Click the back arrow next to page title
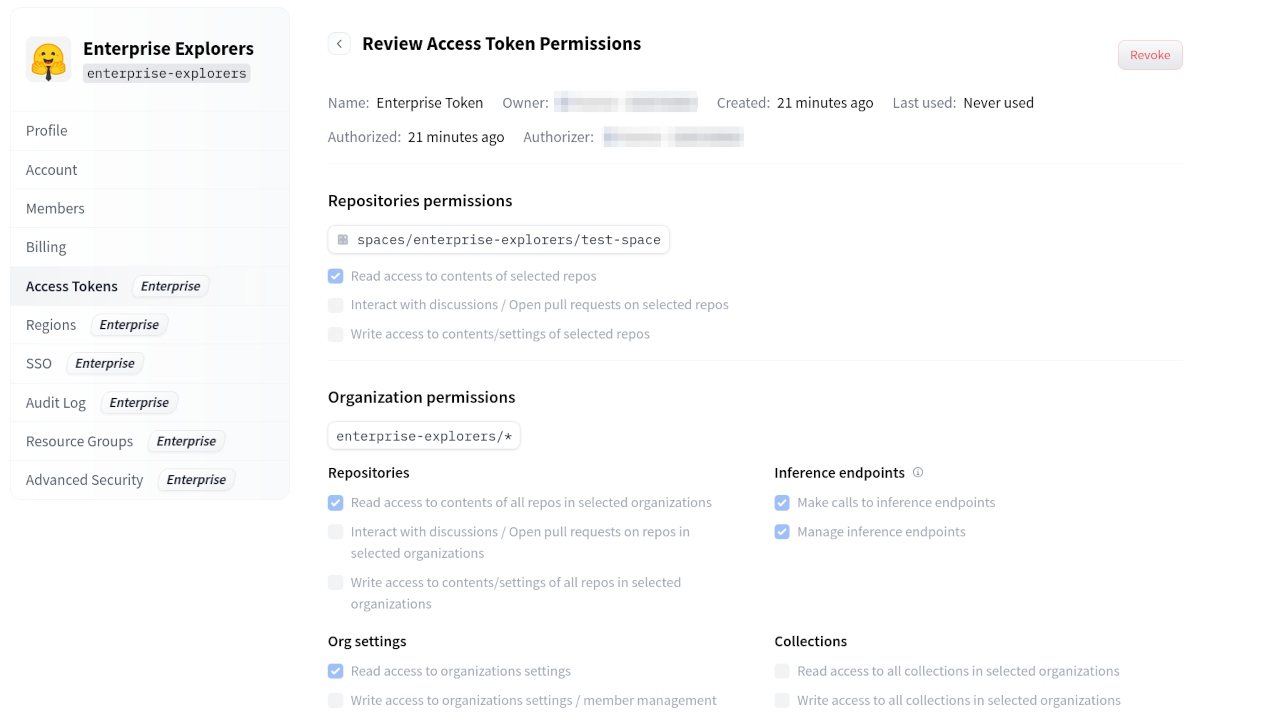 [339, 44]
